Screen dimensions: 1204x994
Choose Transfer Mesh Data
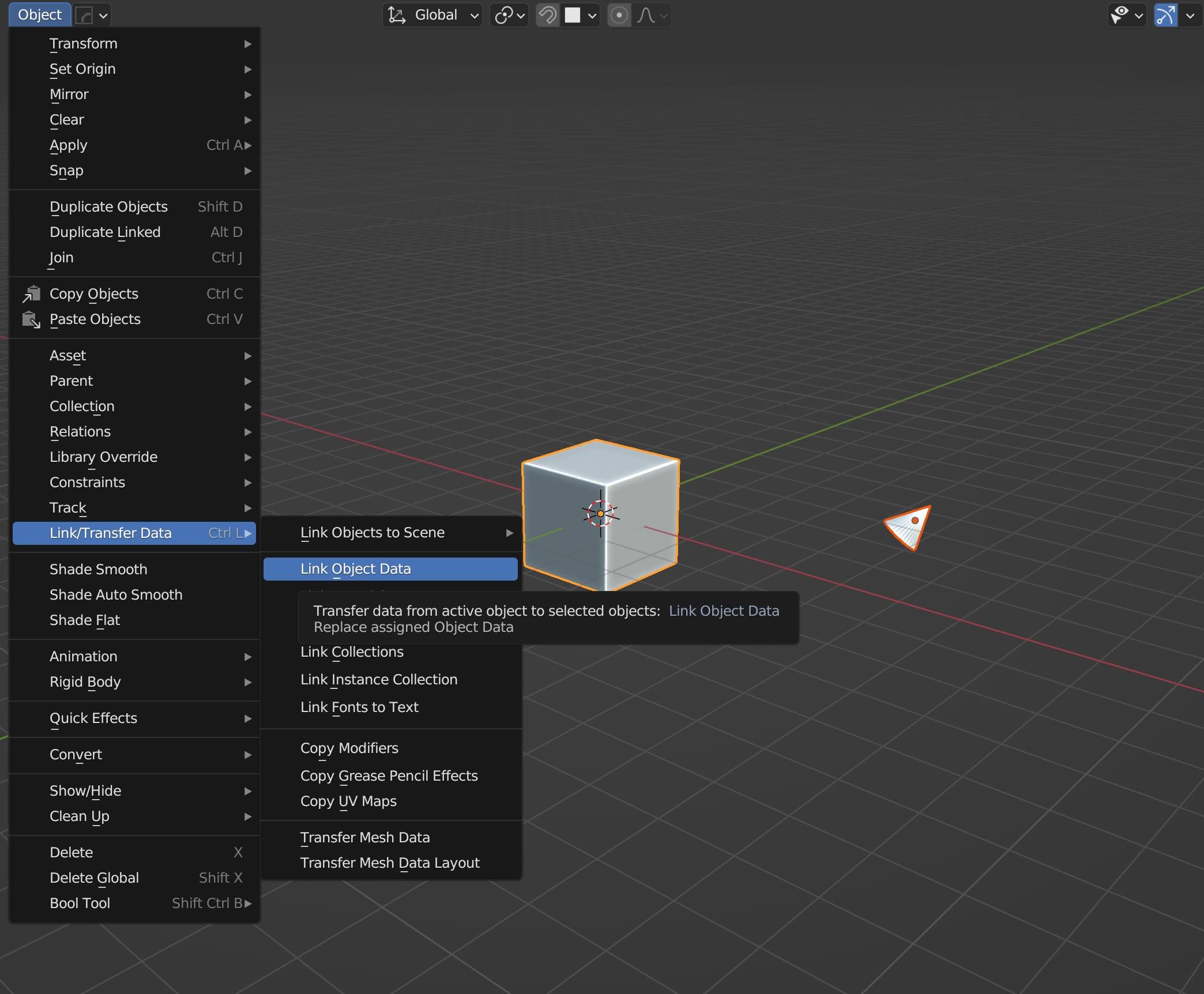click(390, 838)
